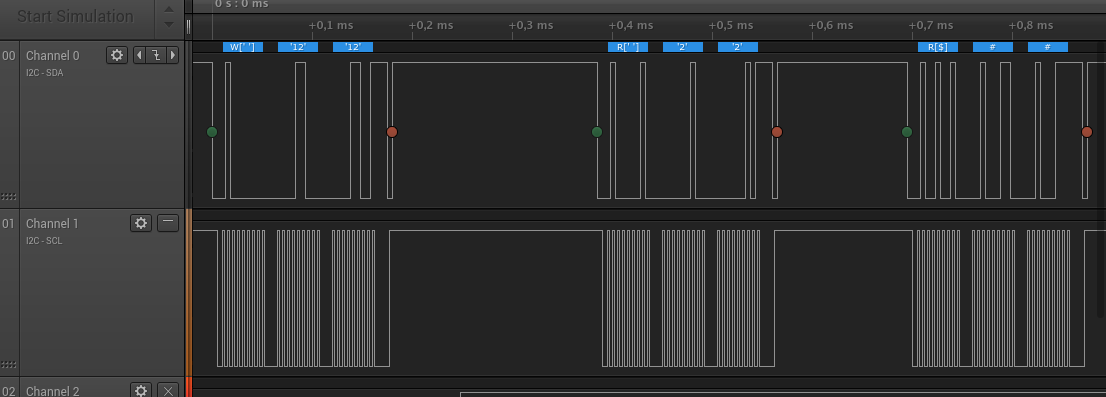This screenshot has width=1106, height=397.
Task: Open falling-edge trigger selector on Channel 0
Action: 156,55
